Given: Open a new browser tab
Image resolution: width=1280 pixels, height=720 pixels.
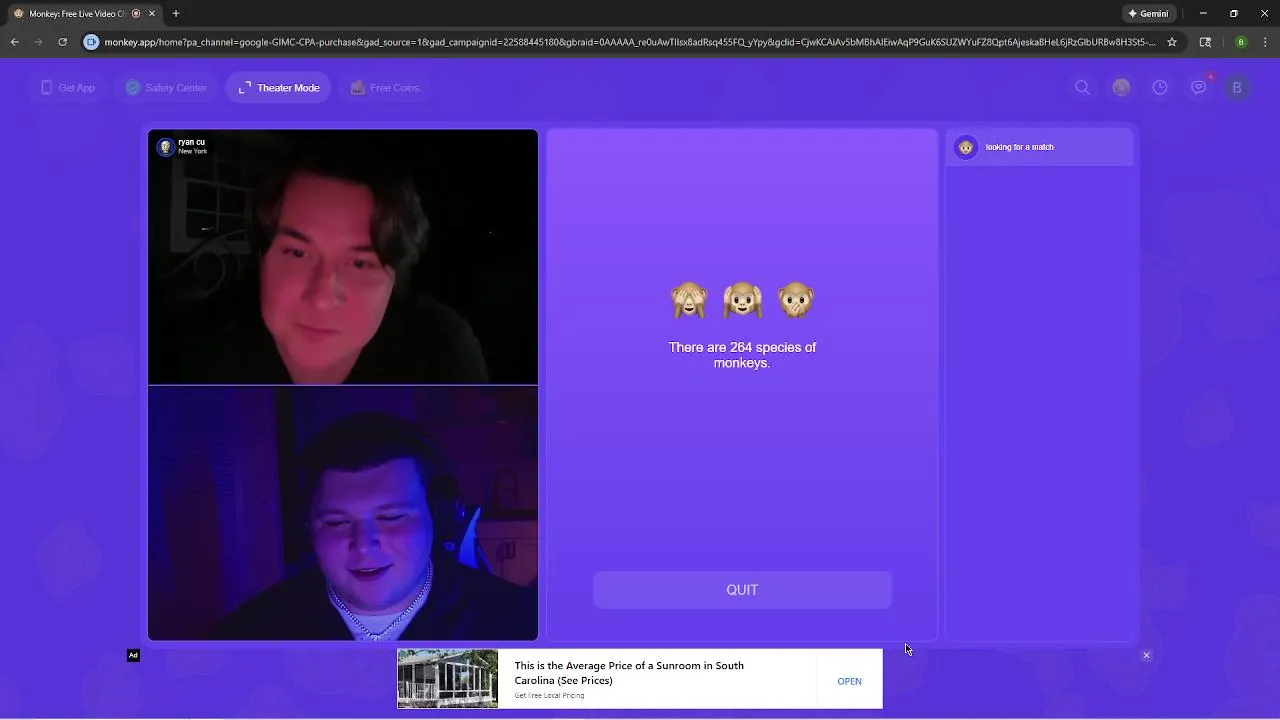Looking at the screenshot, I should click(176, 14).
